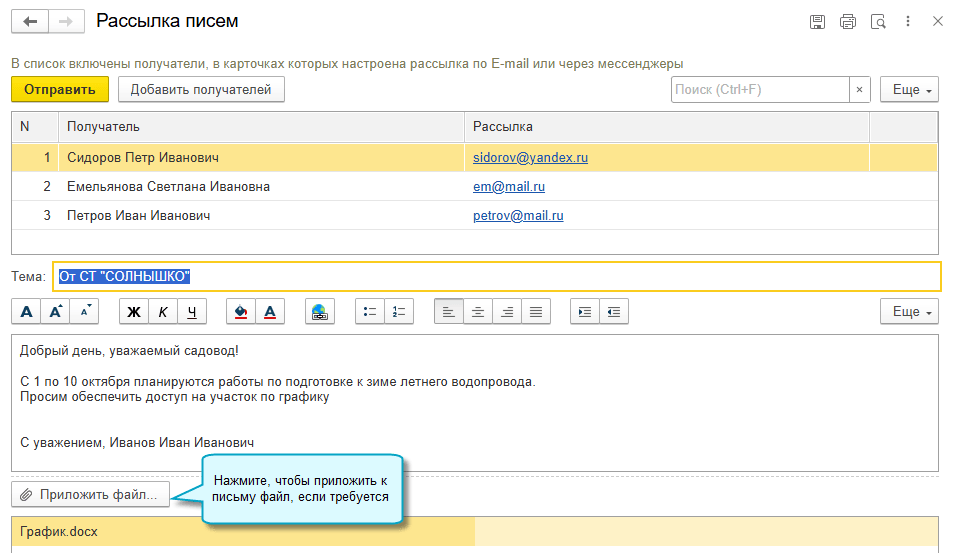The height and width of the screenshot is (553, 958).
Task: Open the text fill color picker
Action: coord(241,312)
